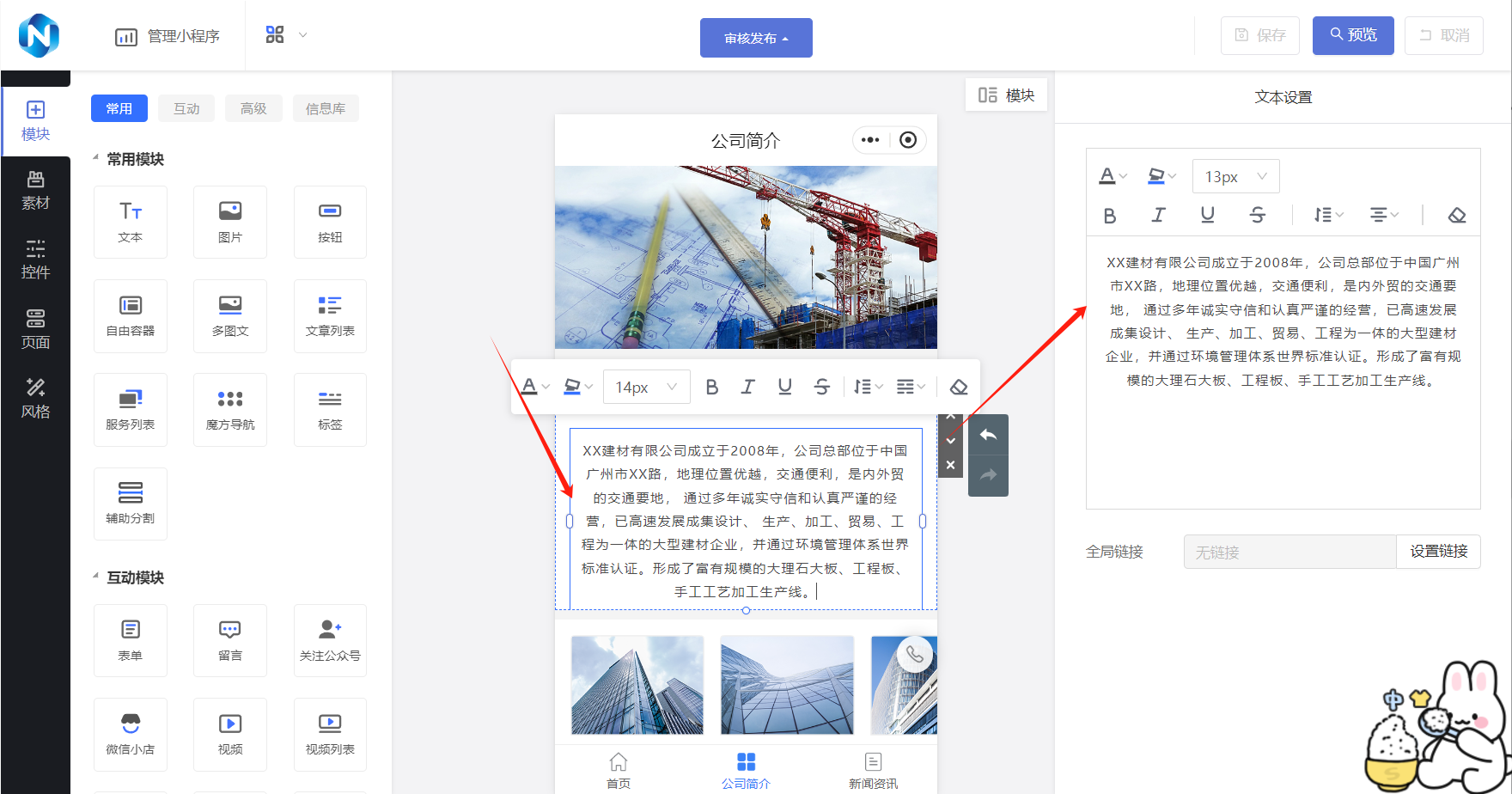Click the undo arrow beside text box

coord(988,435)
